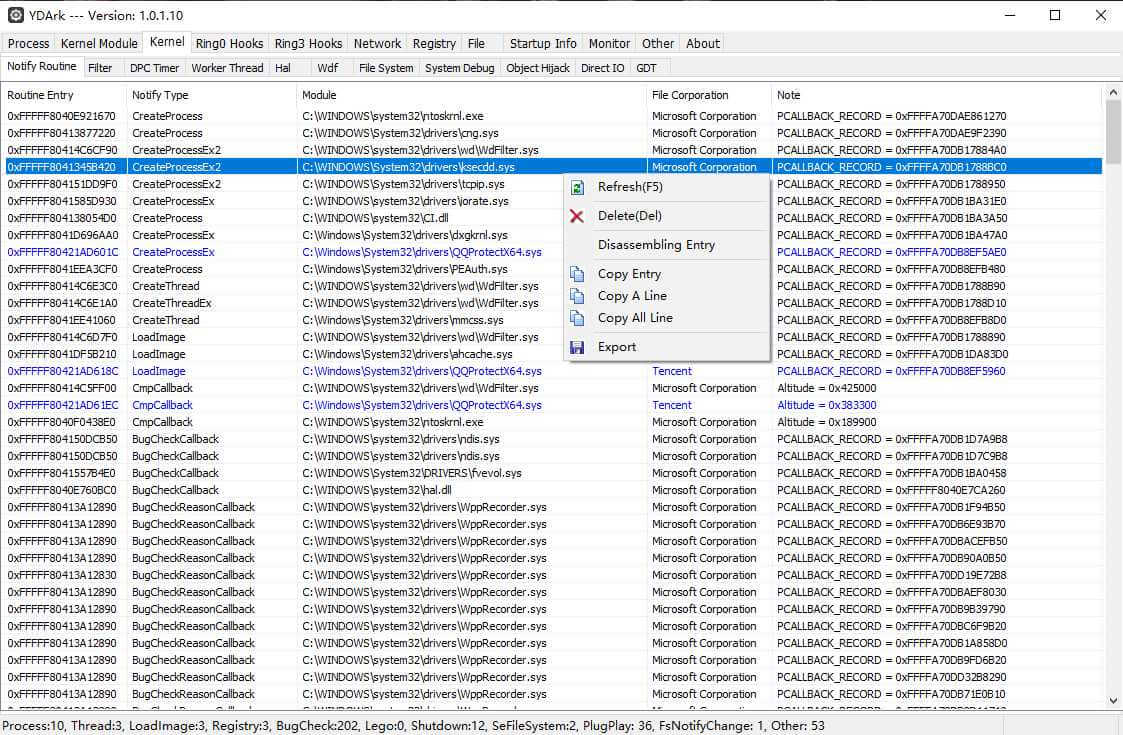Click the red X Delete icon
Viewport: 1123px width, 735px height.
577,216
